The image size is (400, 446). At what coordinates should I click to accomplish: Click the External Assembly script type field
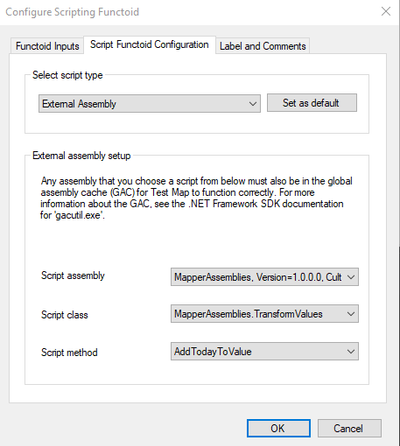point(149,104)
